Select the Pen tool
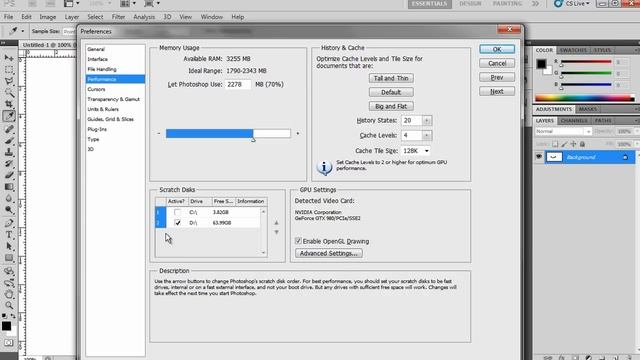Viewport: 640px width, 360px height. [x=9, y=223]
